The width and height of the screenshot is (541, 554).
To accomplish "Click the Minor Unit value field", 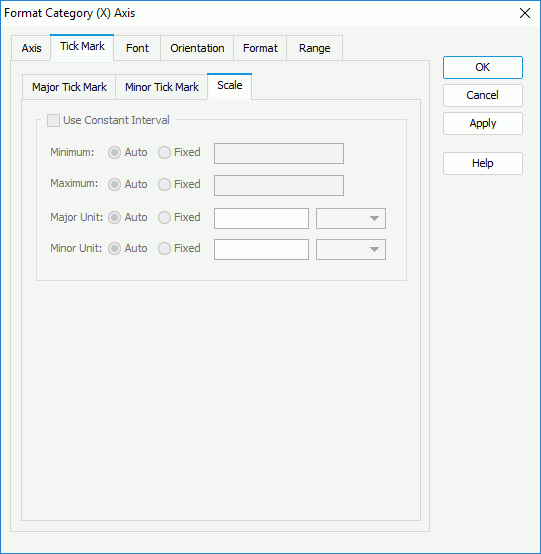I will (261, 249).
